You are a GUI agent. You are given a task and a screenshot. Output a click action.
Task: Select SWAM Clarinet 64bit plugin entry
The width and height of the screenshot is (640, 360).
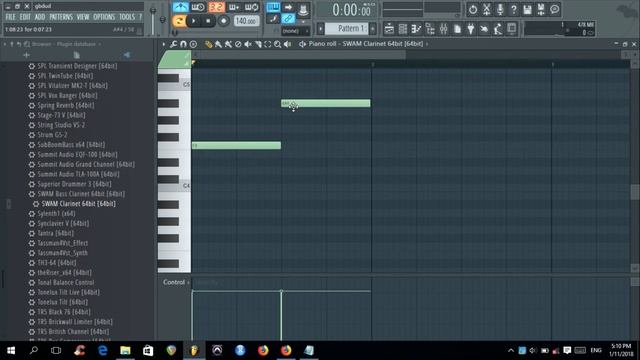click(x=78, y=204)
